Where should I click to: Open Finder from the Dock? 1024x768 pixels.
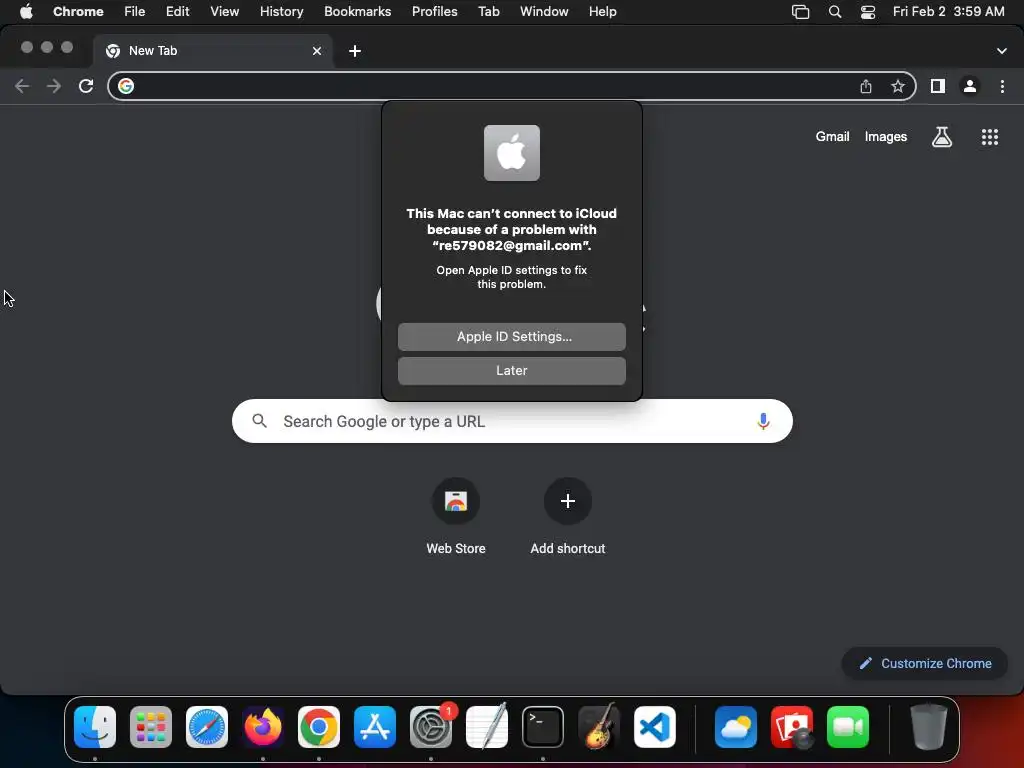[x=95, y=727]
